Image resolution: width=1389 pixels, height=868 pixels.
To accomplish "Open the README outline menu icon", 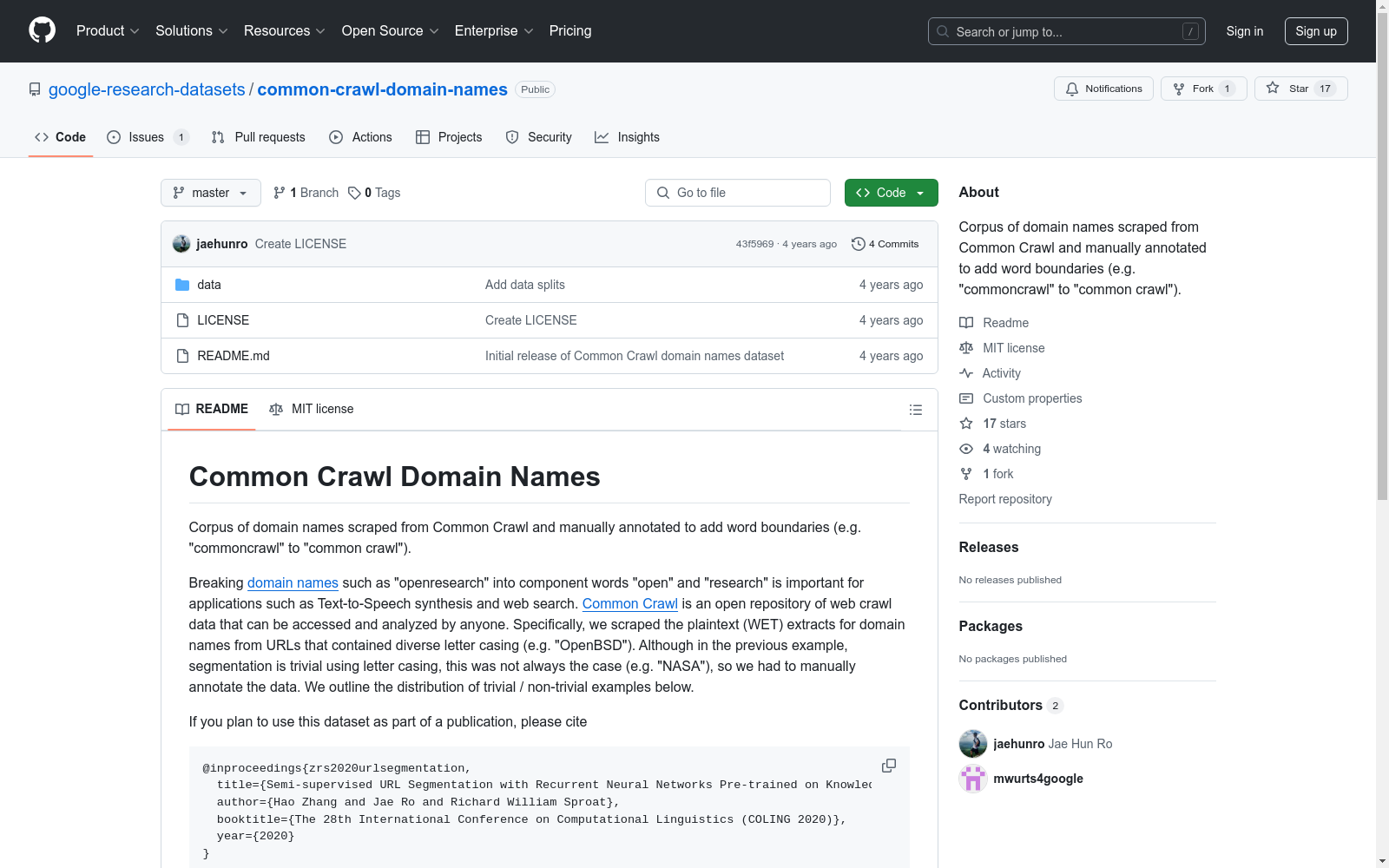I will pyautogui.click(x=916, y=410).
